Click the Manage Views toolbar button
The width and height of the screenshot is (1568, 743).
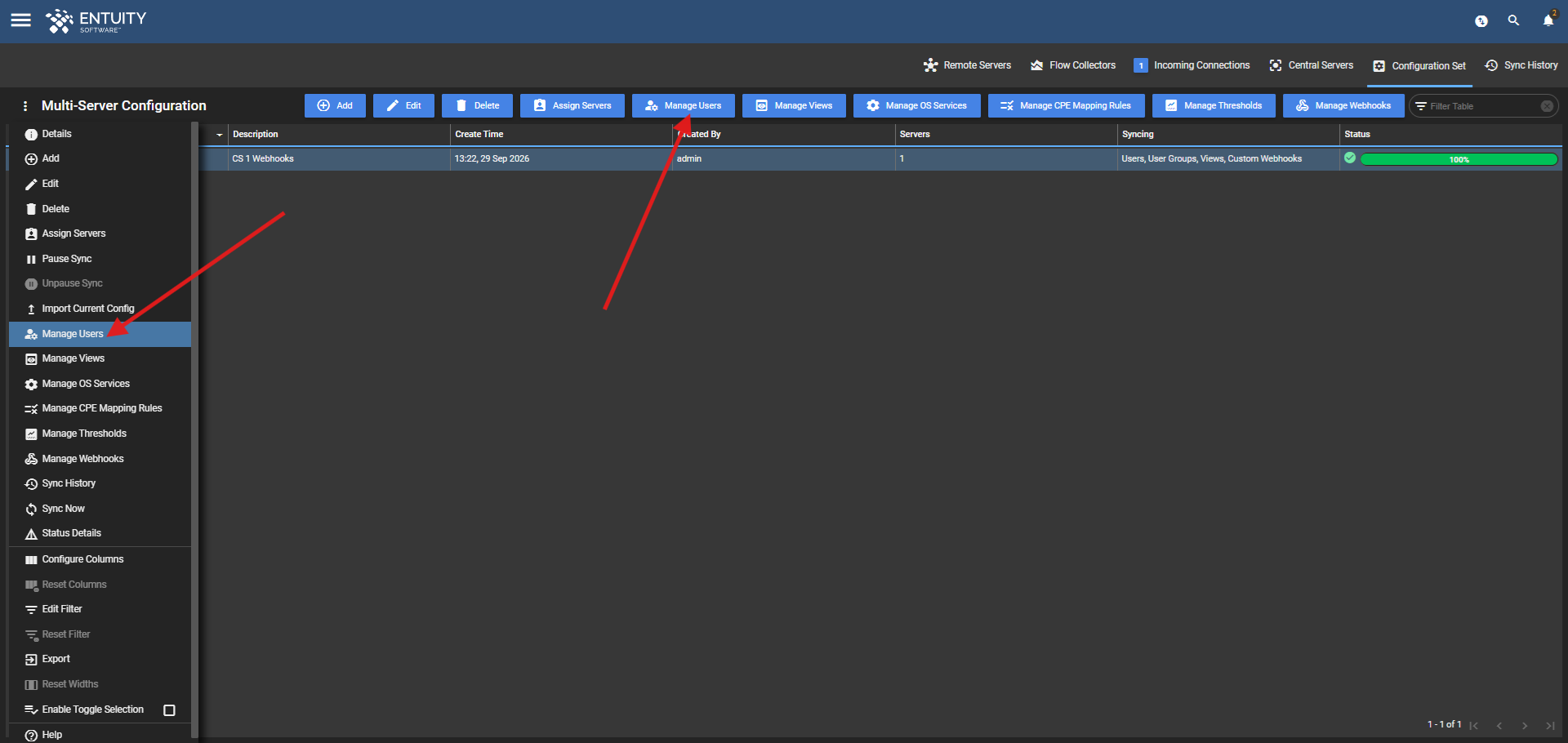tap(794, 106)
